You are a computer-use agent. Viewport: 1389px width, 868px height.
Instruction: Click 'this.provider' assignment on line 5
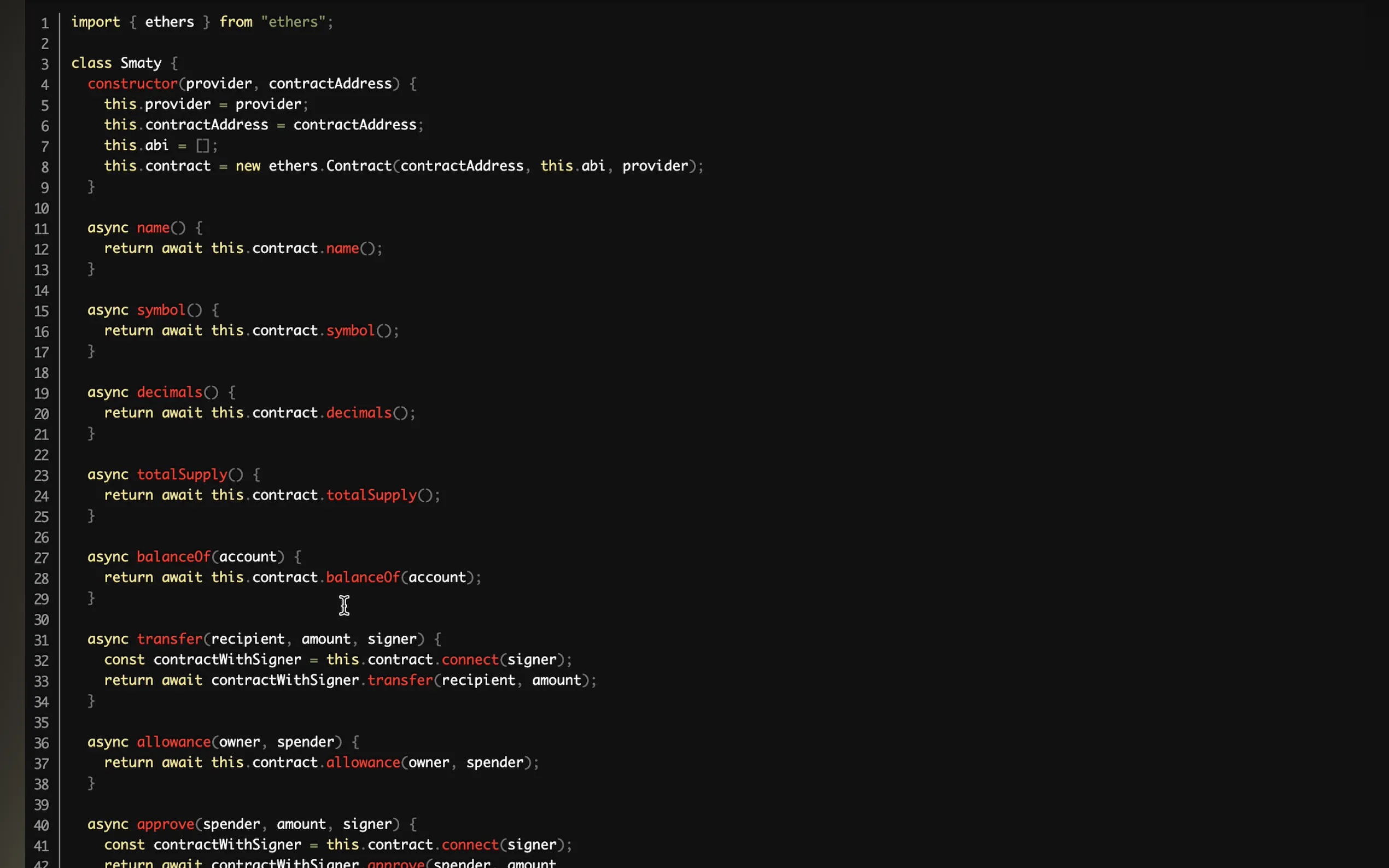[157, 104]
